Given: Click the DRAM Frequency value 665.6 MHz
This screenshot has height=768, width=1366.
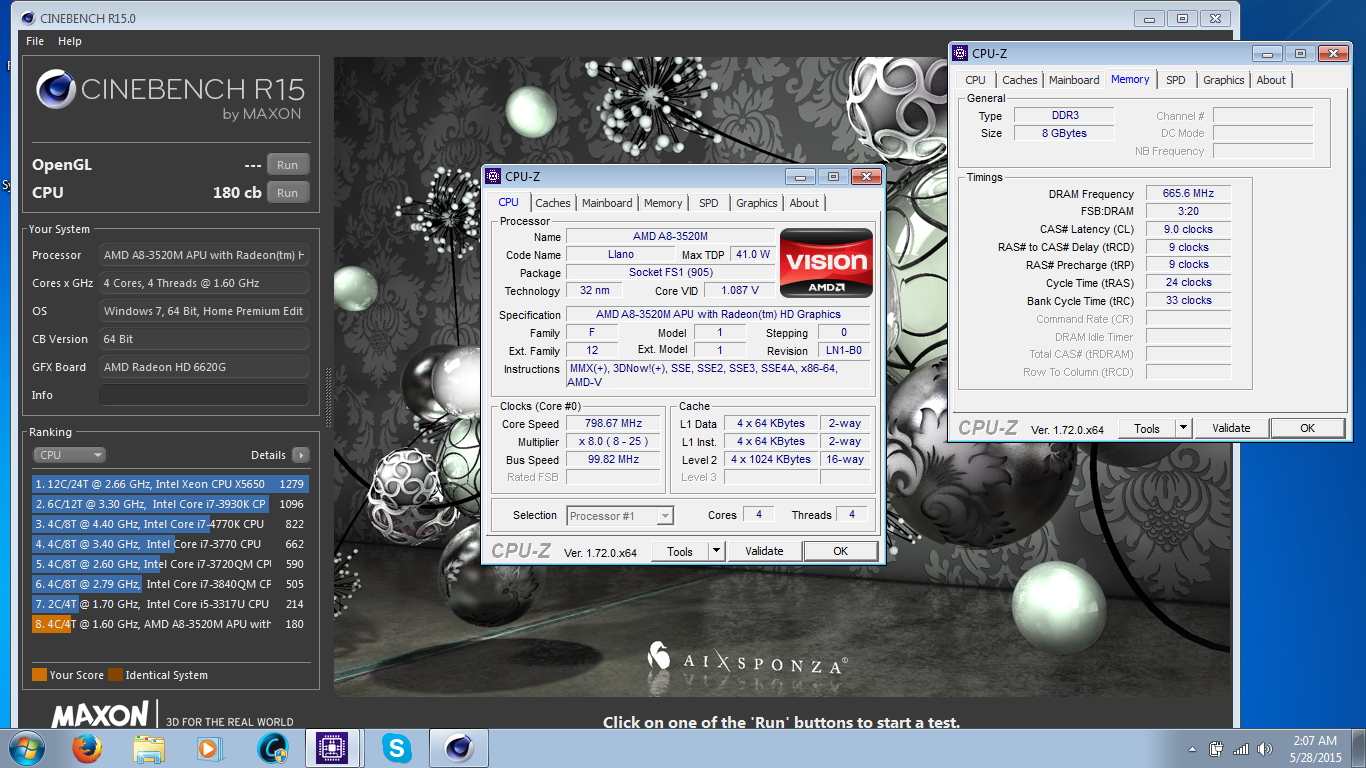Looking at the screenshot, I should point(1188,194).
